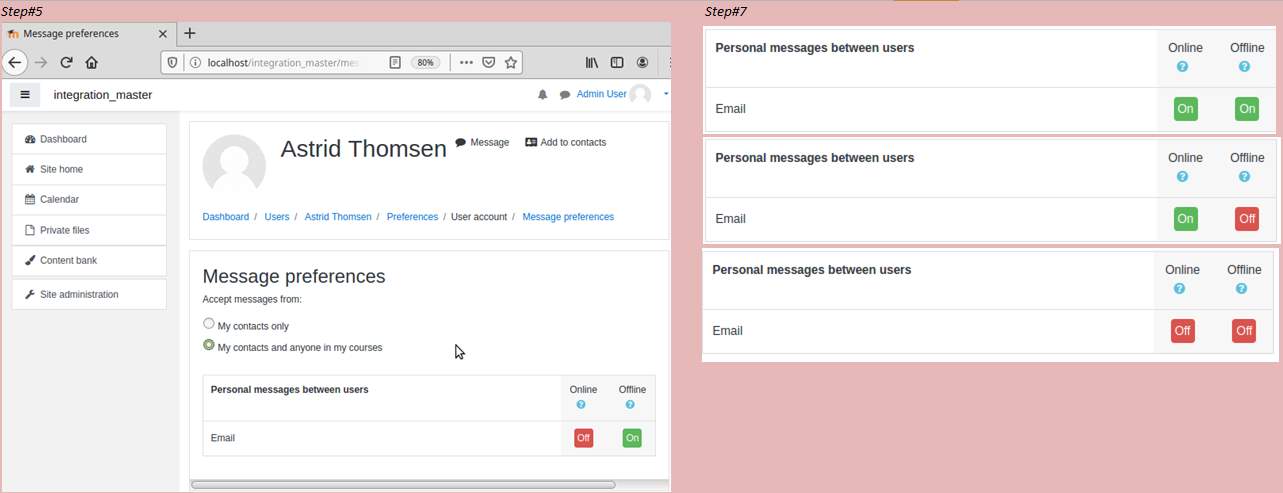1283x493 pixels.
Task: Show site information via the info icon
Action: pos(195,62)
